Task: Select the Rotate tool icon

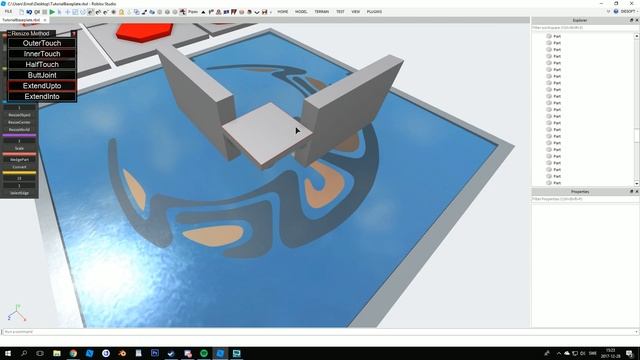Action: 83,12
